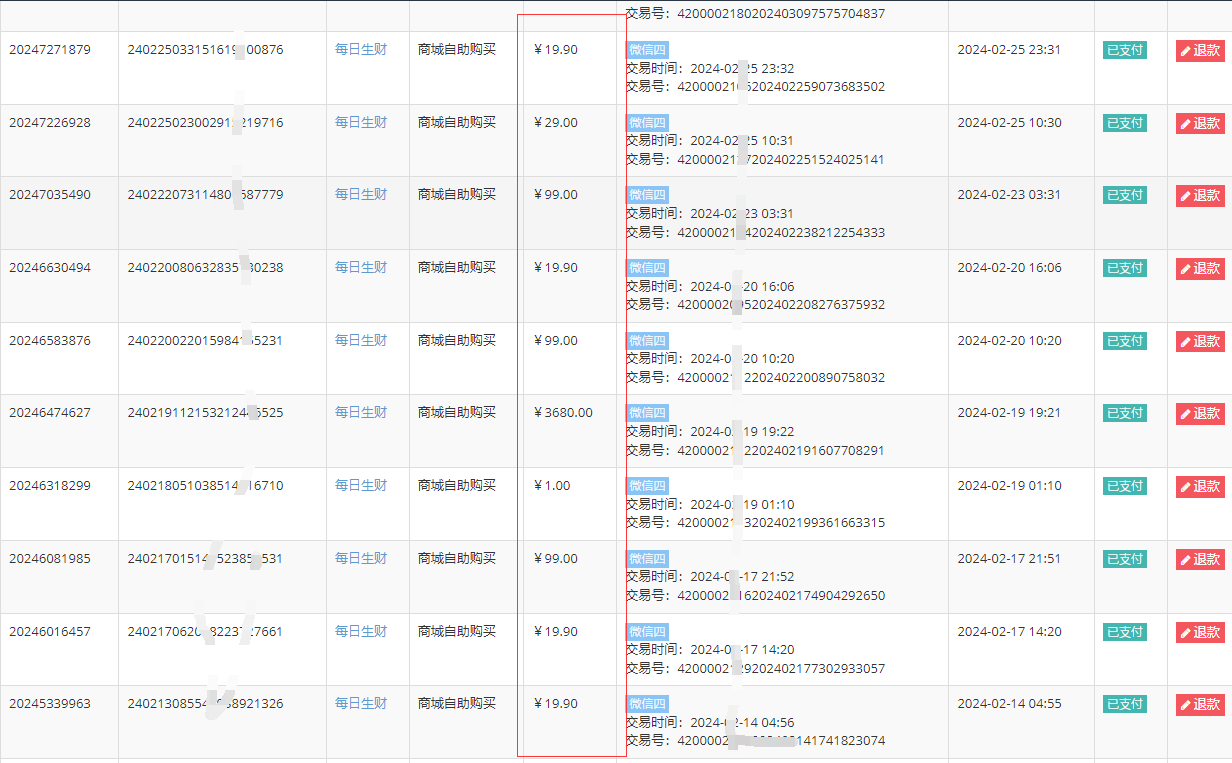This screenshot has width=1232, height=763.
Task: Click 已支付 badge for order 20246630494
Action: pyautogui.click(x=1124, y=268)
